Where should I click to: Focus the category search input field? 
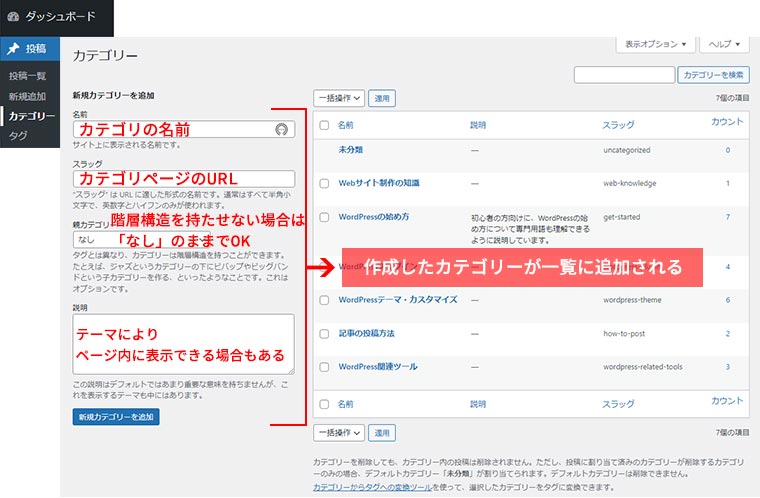click(x=624, y=75)
